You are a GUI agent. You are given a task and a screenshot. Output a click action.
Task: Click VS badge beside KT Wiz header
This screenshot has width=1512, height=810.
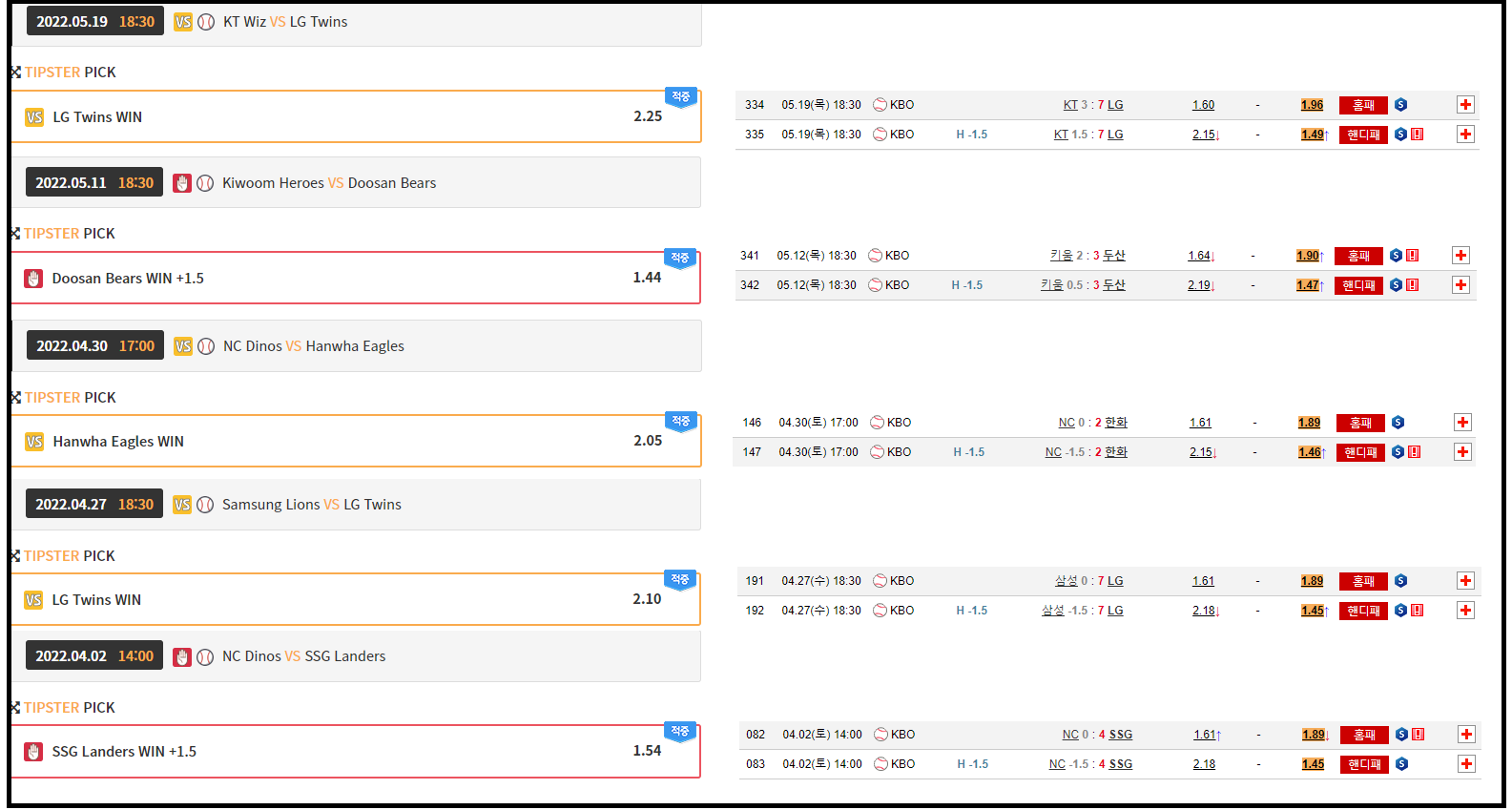[183, 22]
